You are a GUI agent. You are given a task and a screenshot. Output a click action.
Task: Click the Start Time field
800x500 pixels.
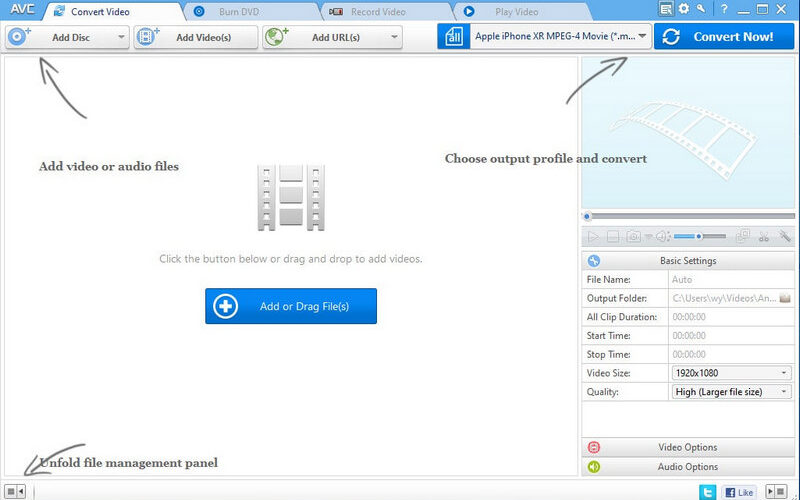pyautogui.click(x=731, y=336)
